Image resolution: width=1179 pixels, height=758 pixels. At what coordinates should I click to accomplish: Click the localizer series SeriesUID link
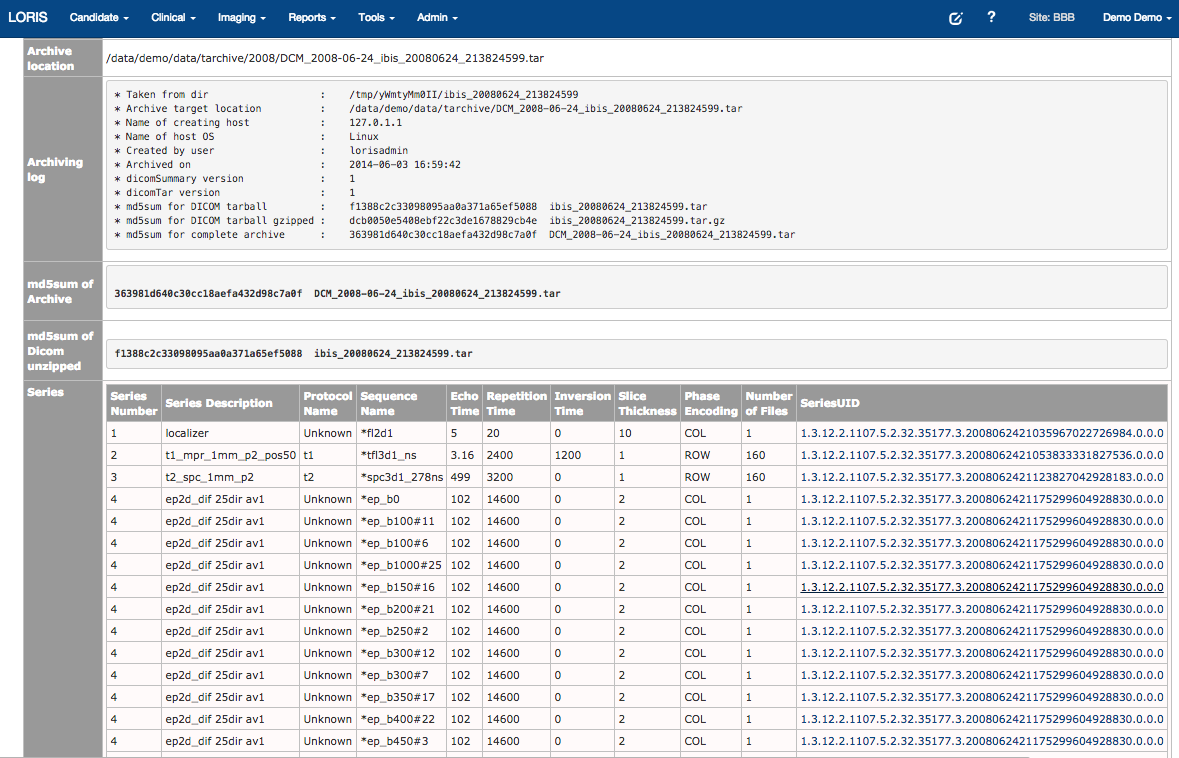[x=981, y=433]
